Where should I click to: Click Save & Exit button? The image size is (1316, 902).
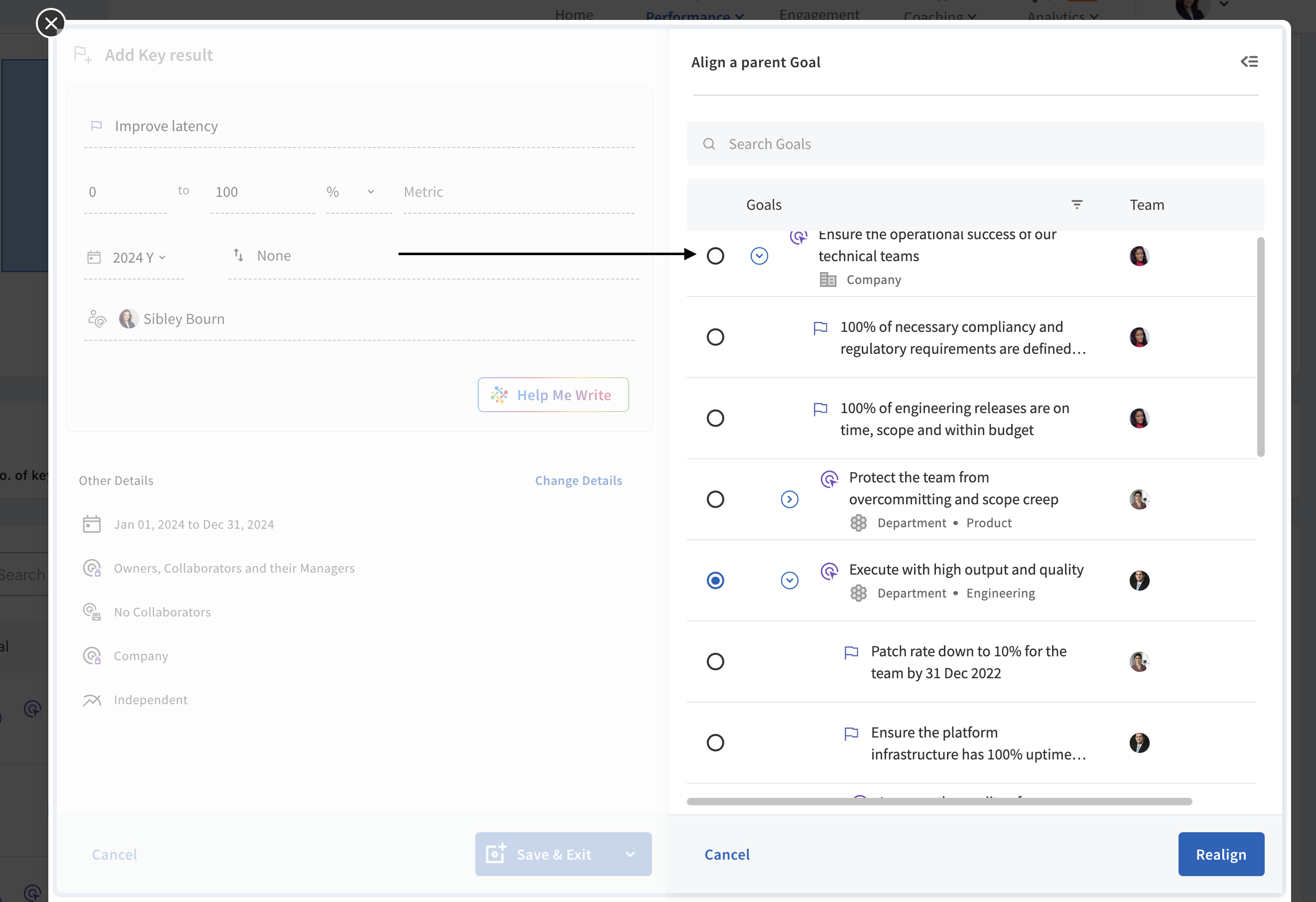click(541, 854)
